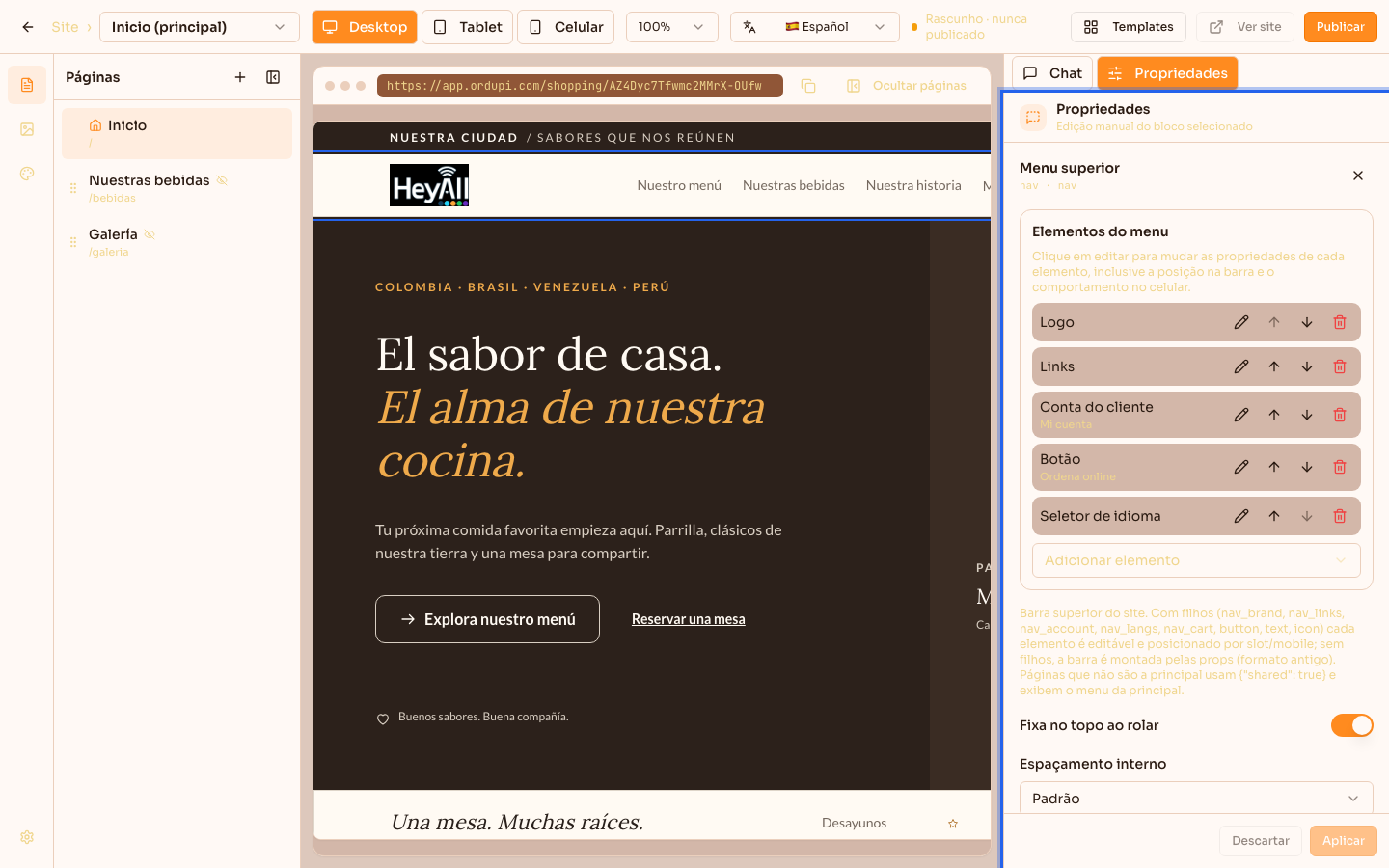Screen dimensions: 1389x868
Task: Add a new page with the plus icon
Action: pos(240,77)
